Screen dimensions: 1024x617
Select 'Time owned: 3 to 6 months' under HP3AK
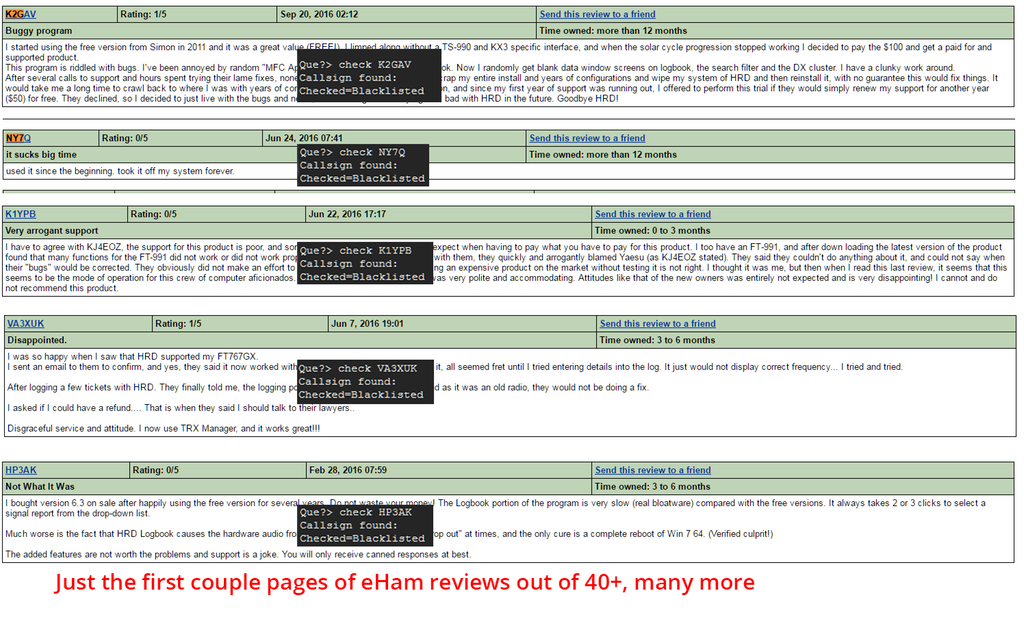pyautogui.click(x=652, y=486)
